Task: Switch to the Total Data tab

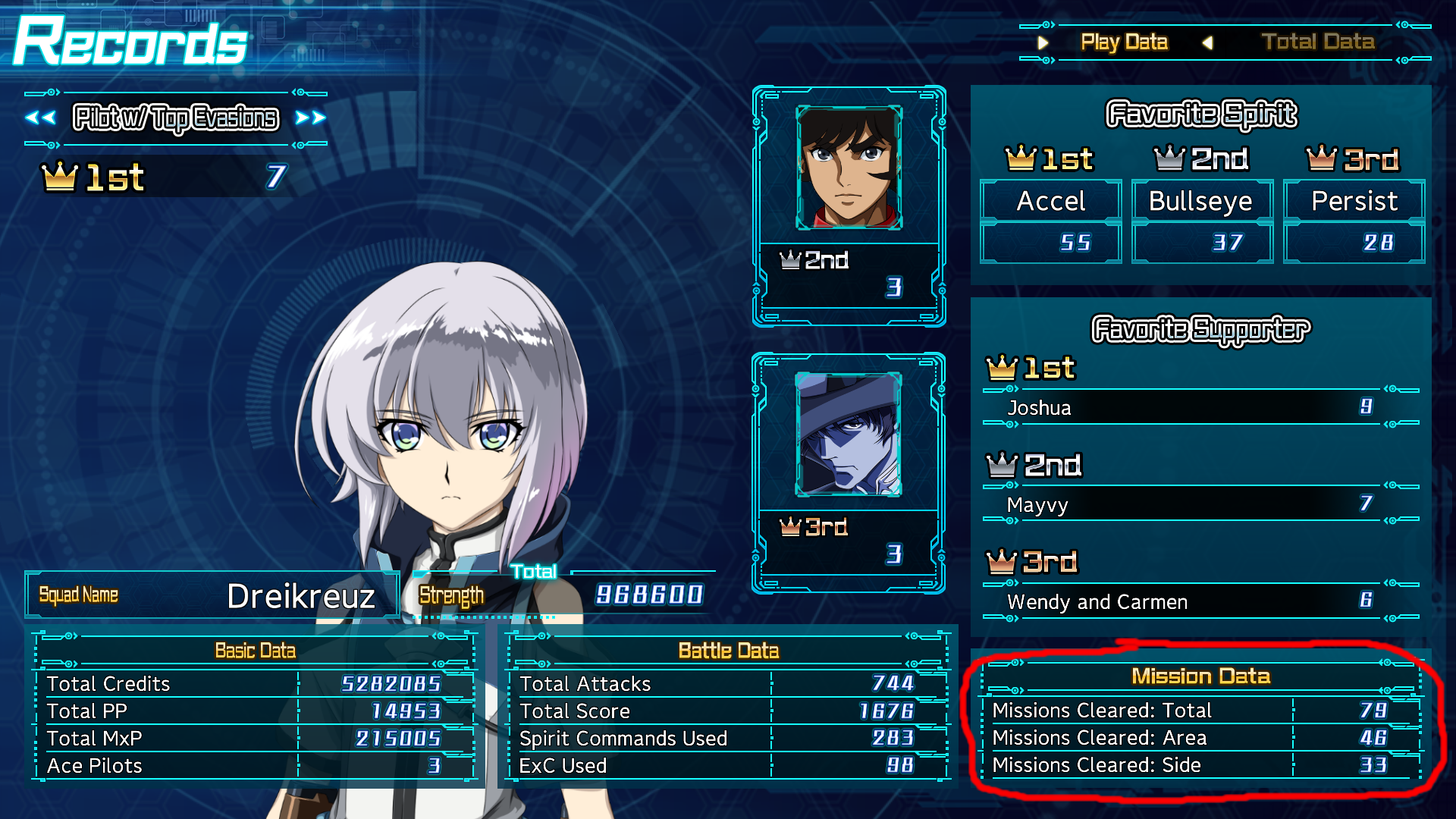Action: 1318,42
